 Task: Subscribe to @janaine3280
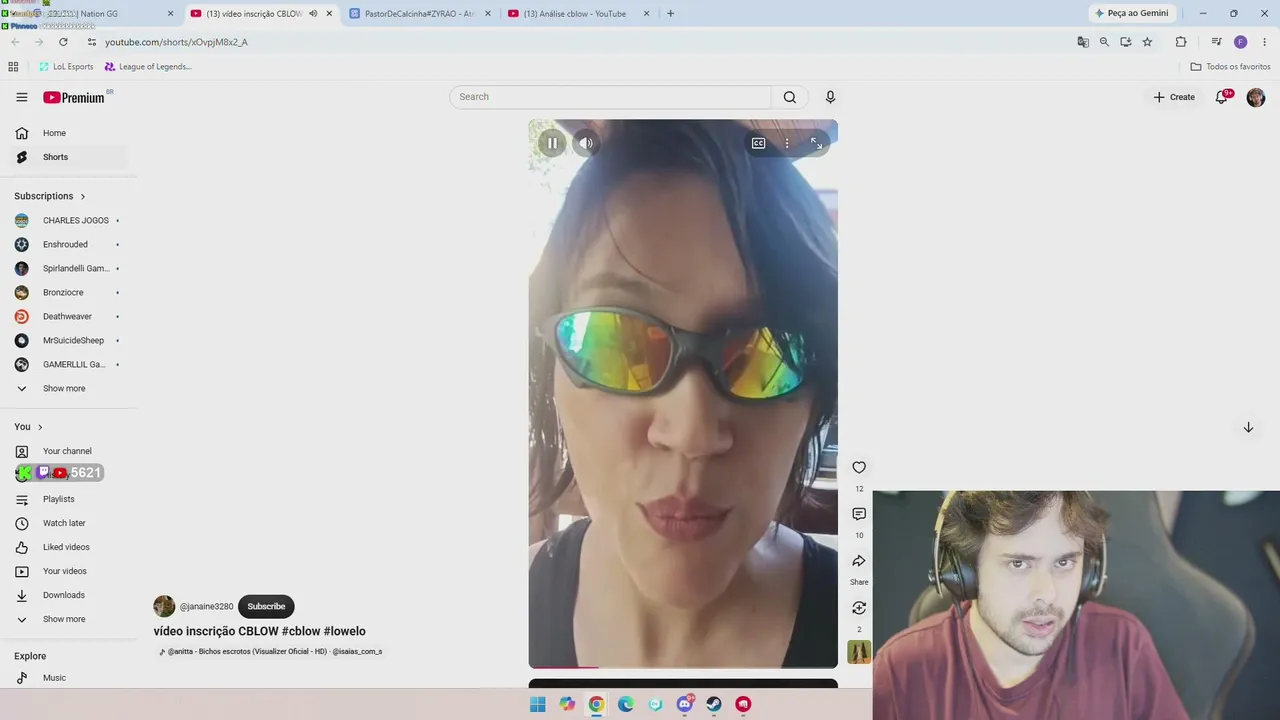pyautogui.click(x=266, y=606)
